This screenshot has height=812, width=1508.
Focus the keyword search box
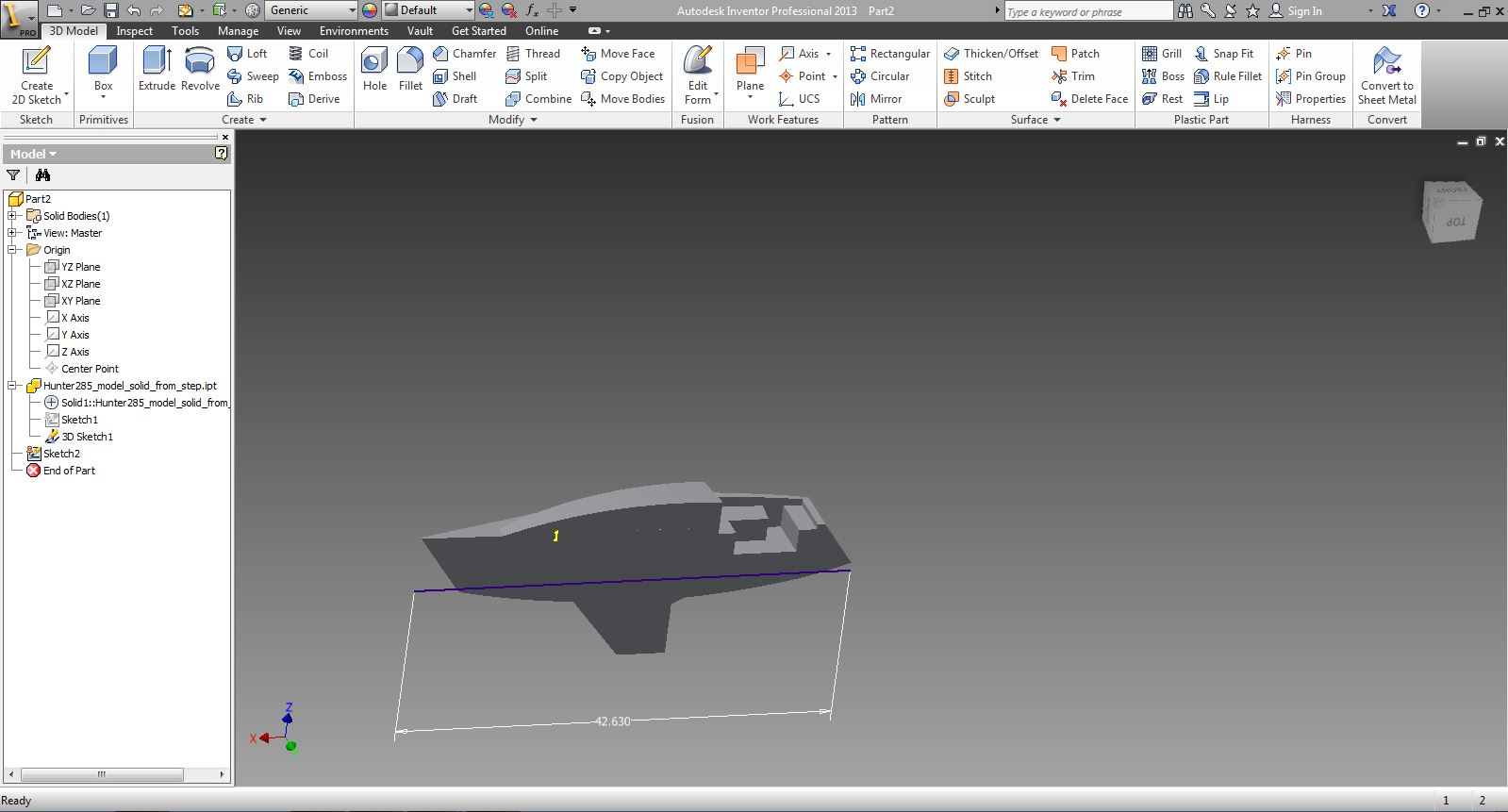coord(1087,11)
